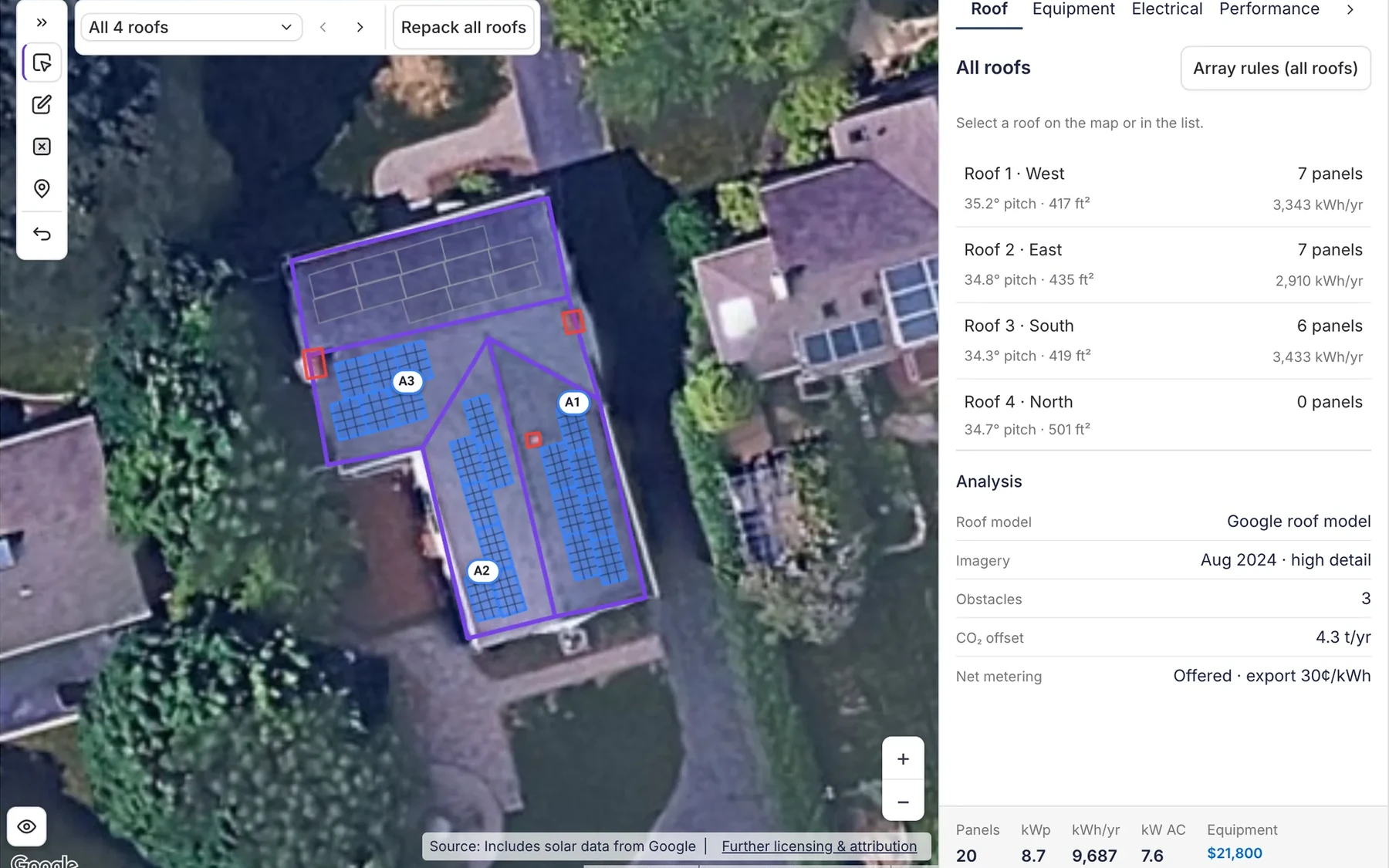Select Roof 3 · South row

click(1163, 340)
